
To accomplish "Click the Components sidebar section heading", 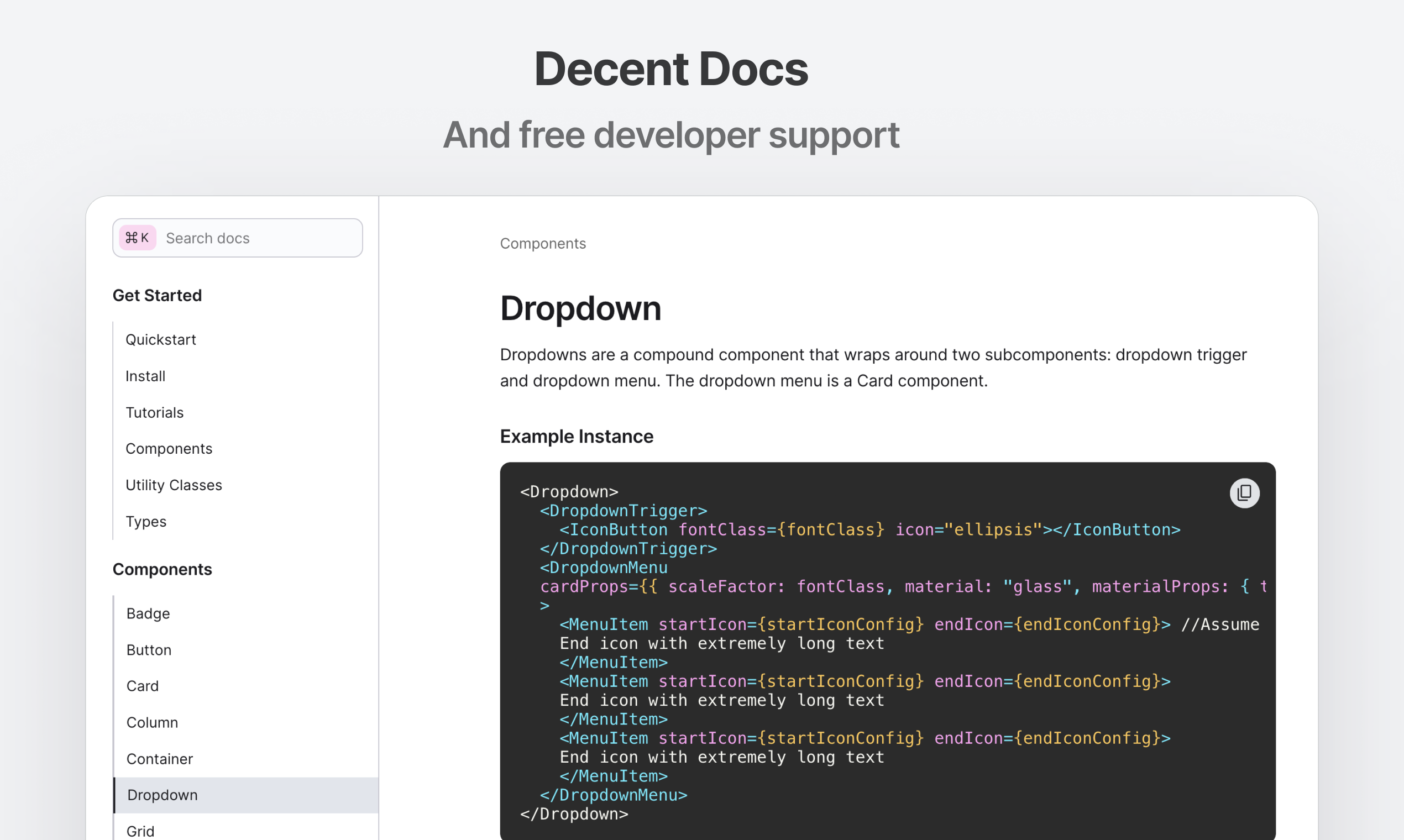I will click(163, 569).
